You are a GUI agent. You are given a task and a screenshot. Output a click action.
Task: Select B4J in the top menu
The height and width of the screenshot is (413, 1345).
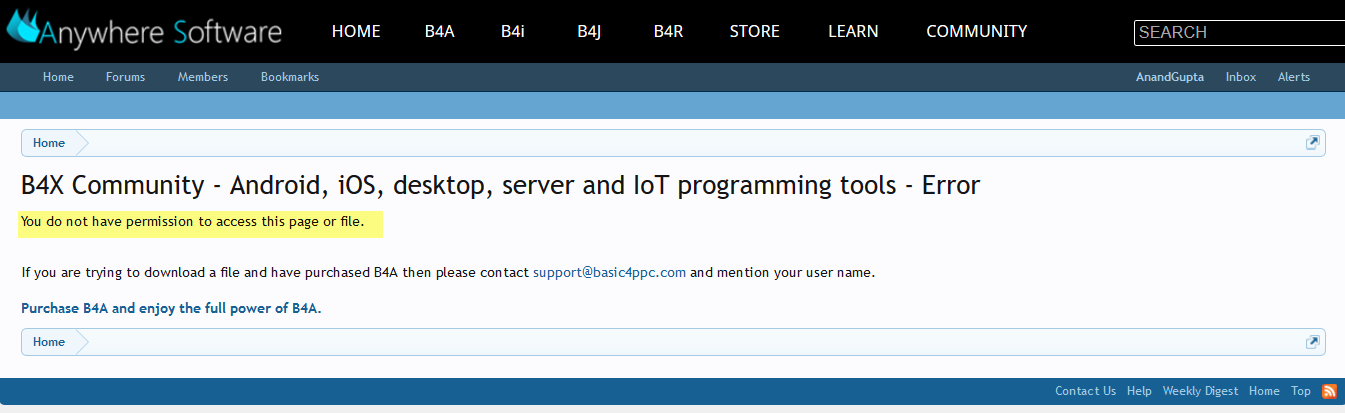point(589,31)
